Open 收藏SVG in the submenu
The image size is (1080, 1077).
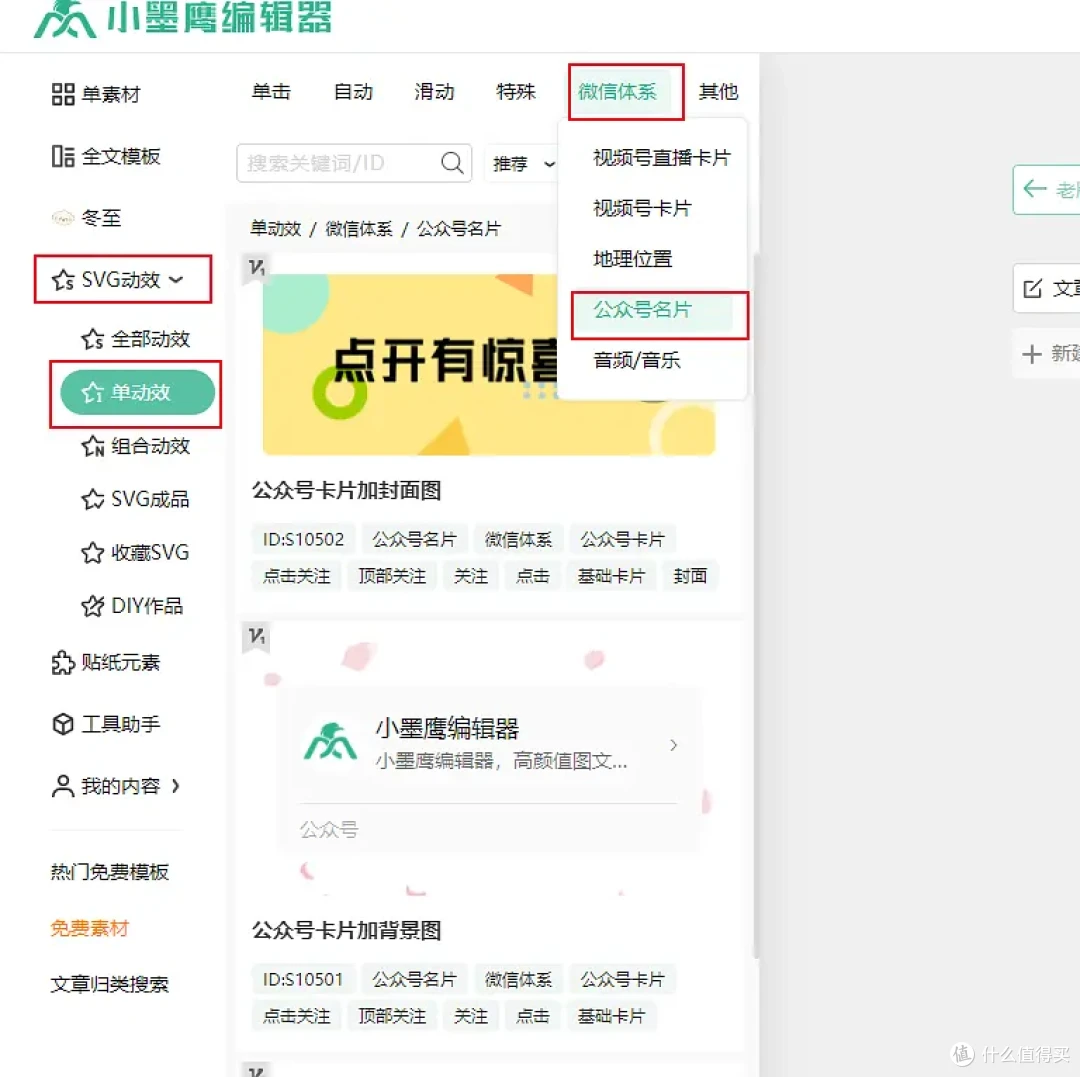coord(135,552)
